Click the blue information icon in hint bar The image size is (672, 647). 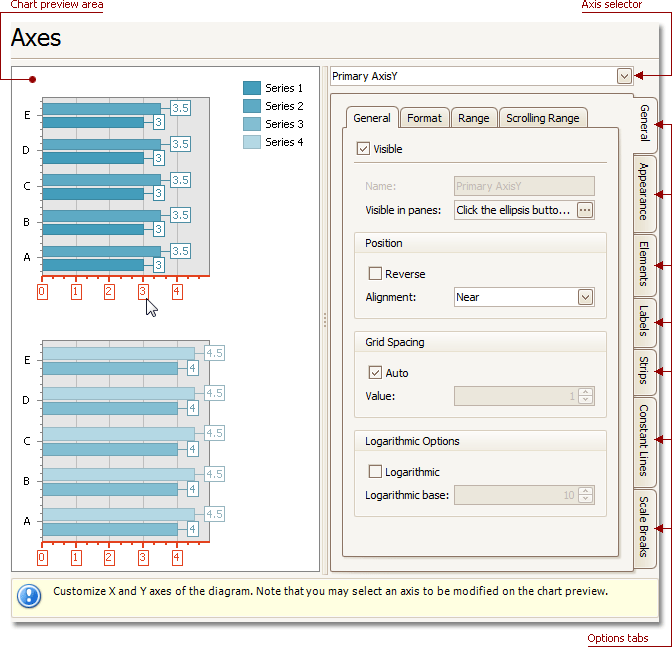(x=30, y=596)
